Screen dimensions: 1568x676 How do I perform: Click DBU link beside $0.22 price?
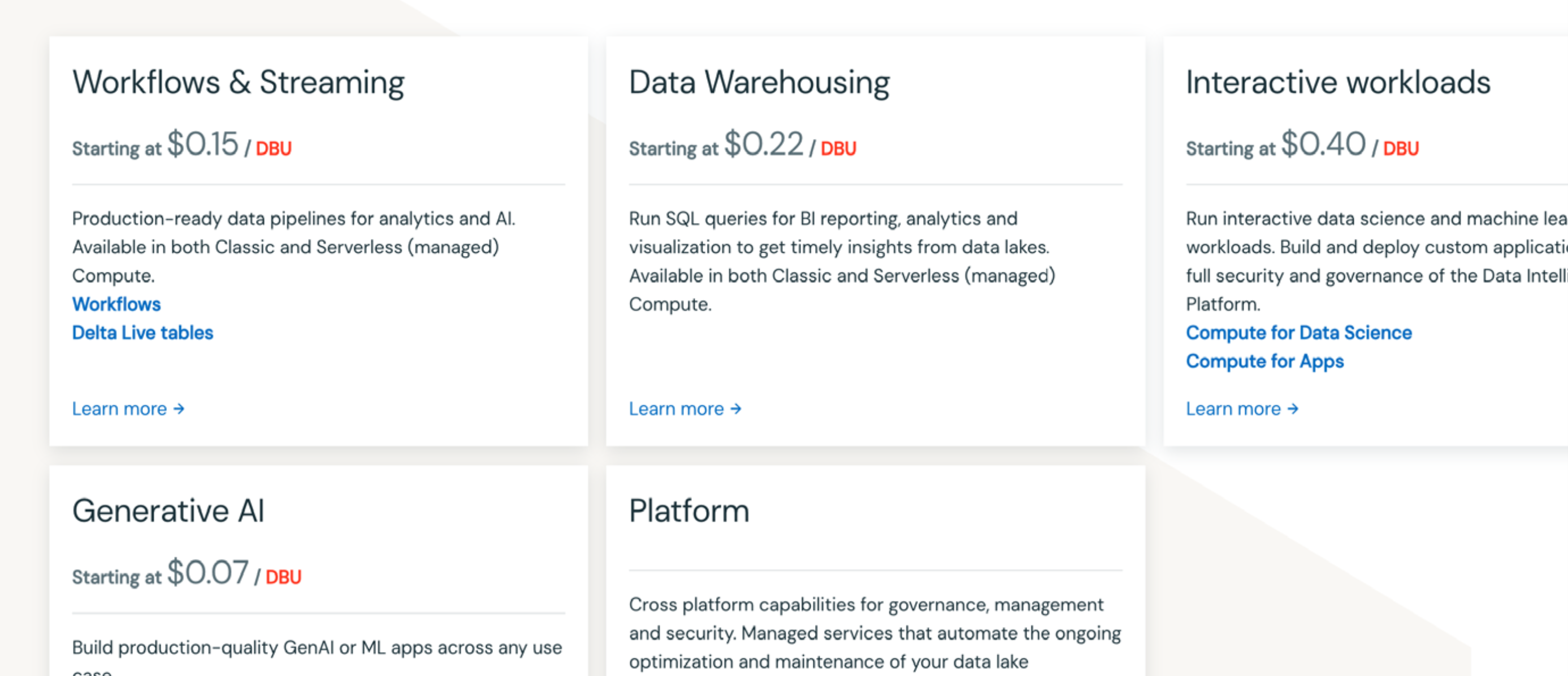click(838, 149)
